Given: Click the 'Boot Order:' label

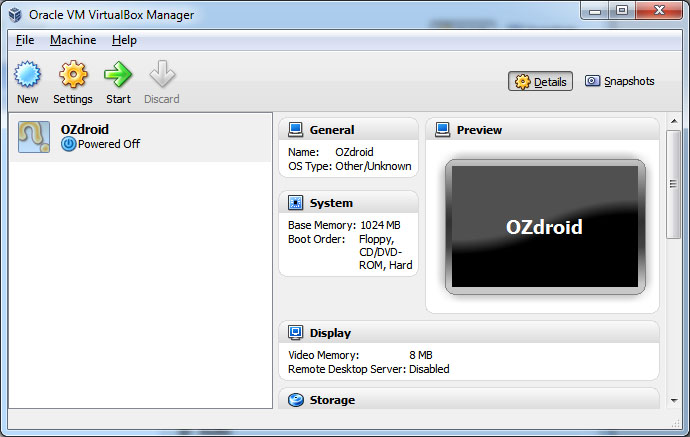Looking at the screenshot, I should (316, 239).
